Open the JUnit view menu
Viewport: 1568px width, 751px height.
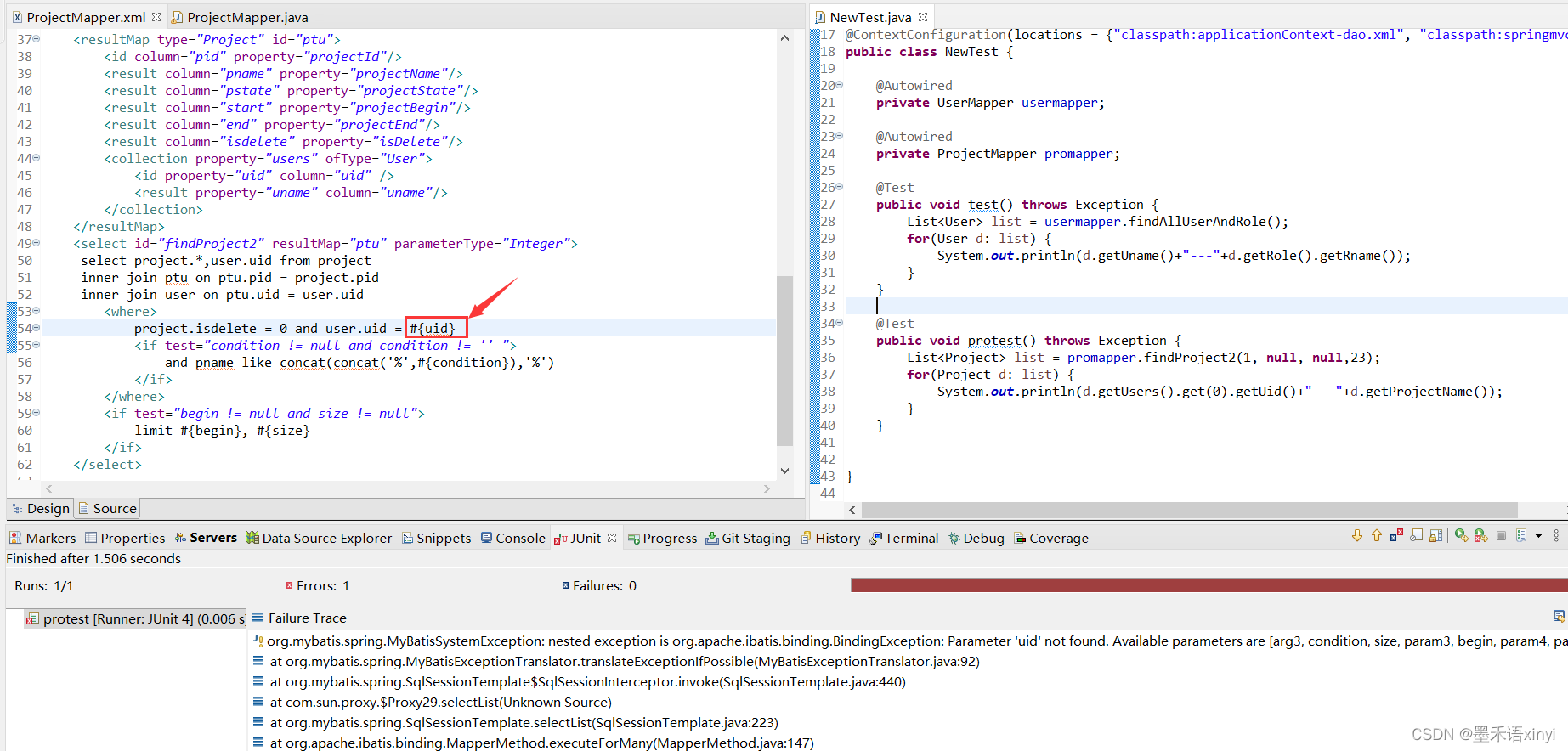pyautogui.click(x=1556, y=536)
